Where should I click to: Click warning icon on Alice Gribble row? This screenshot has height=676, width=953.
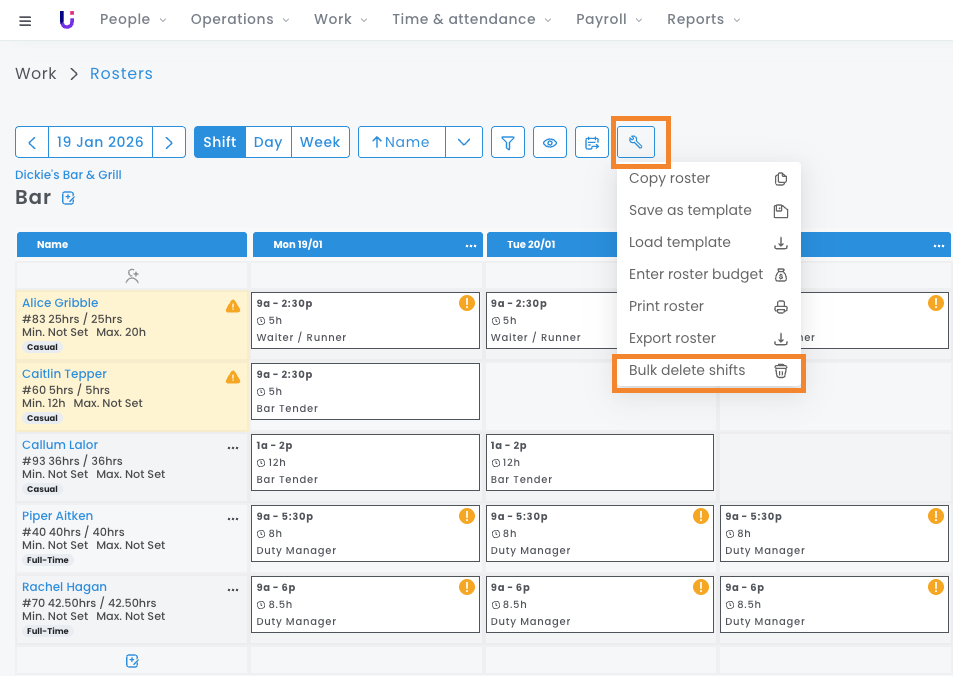pyautogui.click(x=233, y=306)
